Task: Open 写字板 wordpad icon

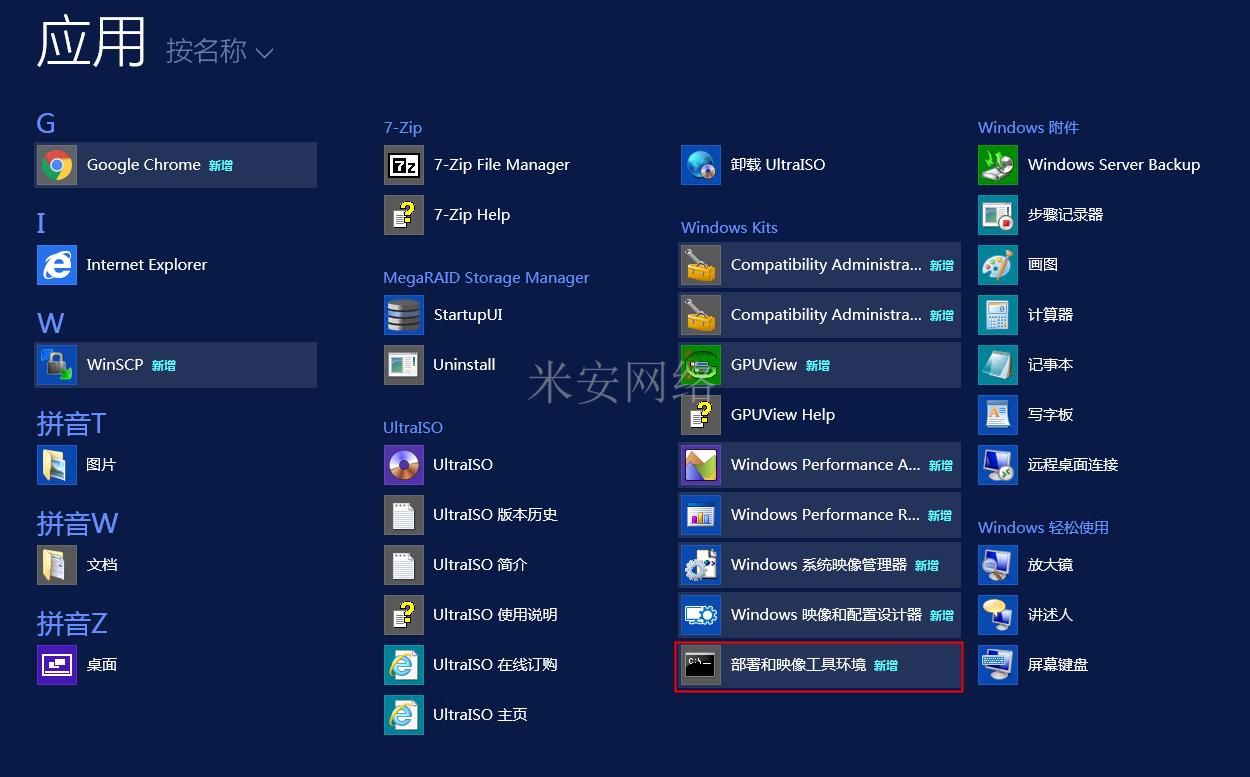Action: click(x=998, y=415)
